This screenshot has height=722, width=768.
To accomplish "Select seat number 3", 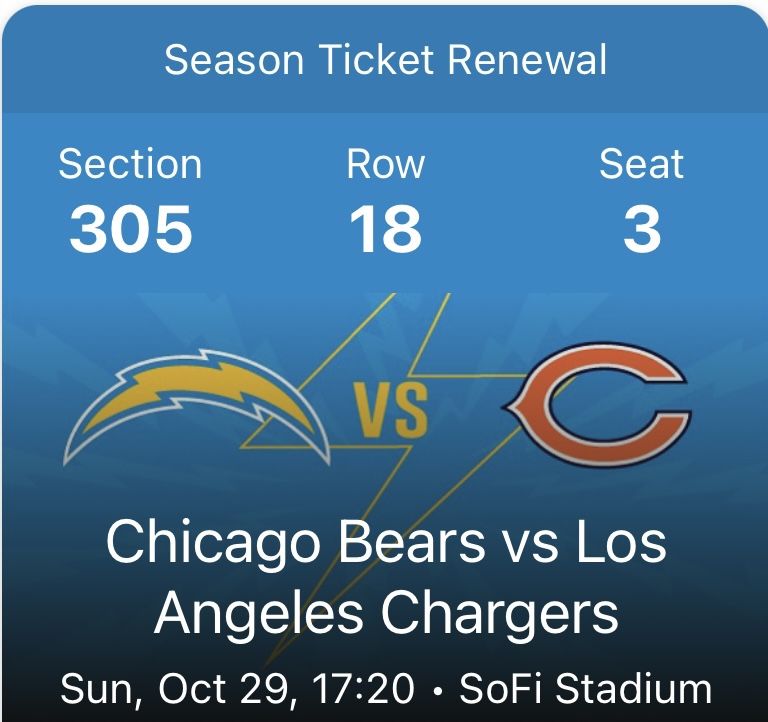I will pos(641,228).
